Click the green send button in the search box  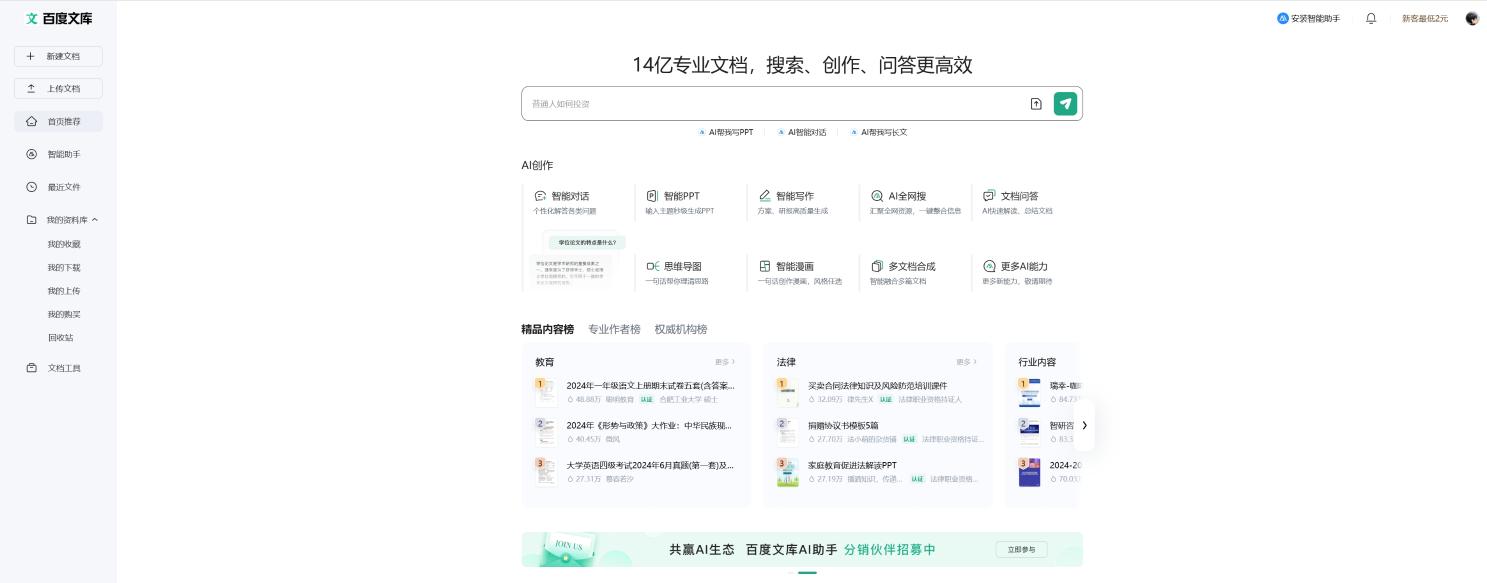(x=1066, y=104)
